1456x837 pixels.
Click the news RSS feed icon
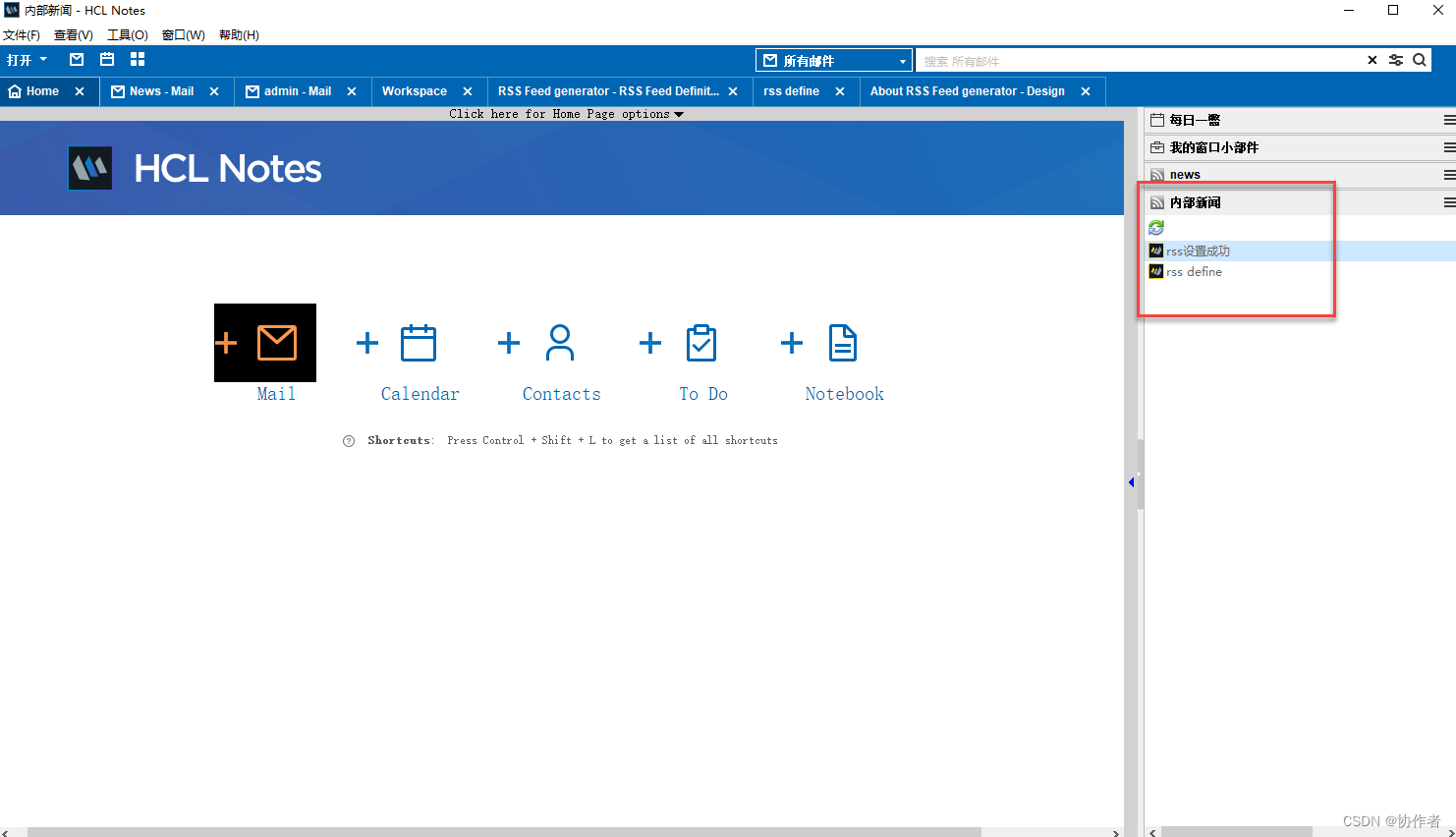[1157, 175]
